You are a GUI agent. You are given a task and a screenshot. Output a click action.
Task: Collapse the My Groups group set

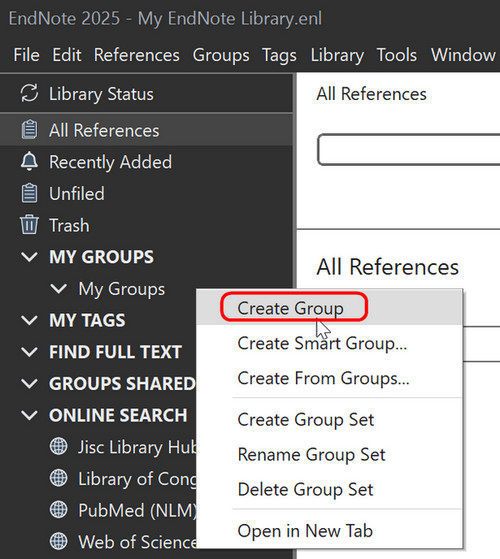[59, 288]
